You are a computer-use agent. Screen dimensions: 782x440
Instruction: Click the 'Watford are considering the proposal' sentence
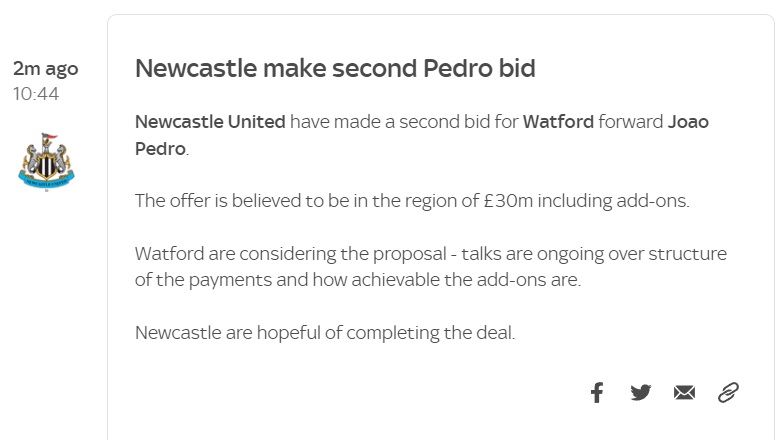coord(290,254)
